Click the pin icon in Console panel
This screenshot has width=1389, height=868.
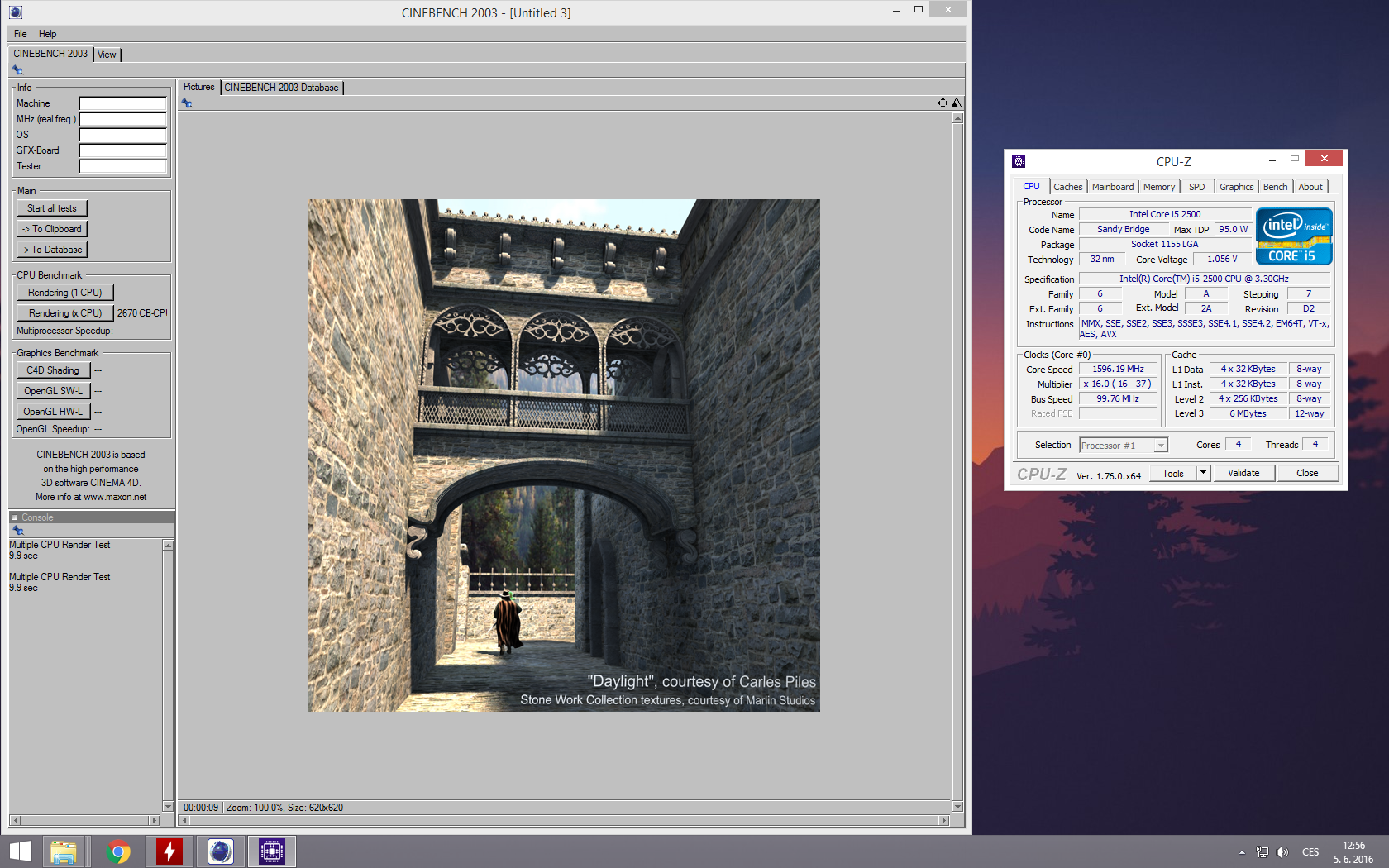click(17, 531)
